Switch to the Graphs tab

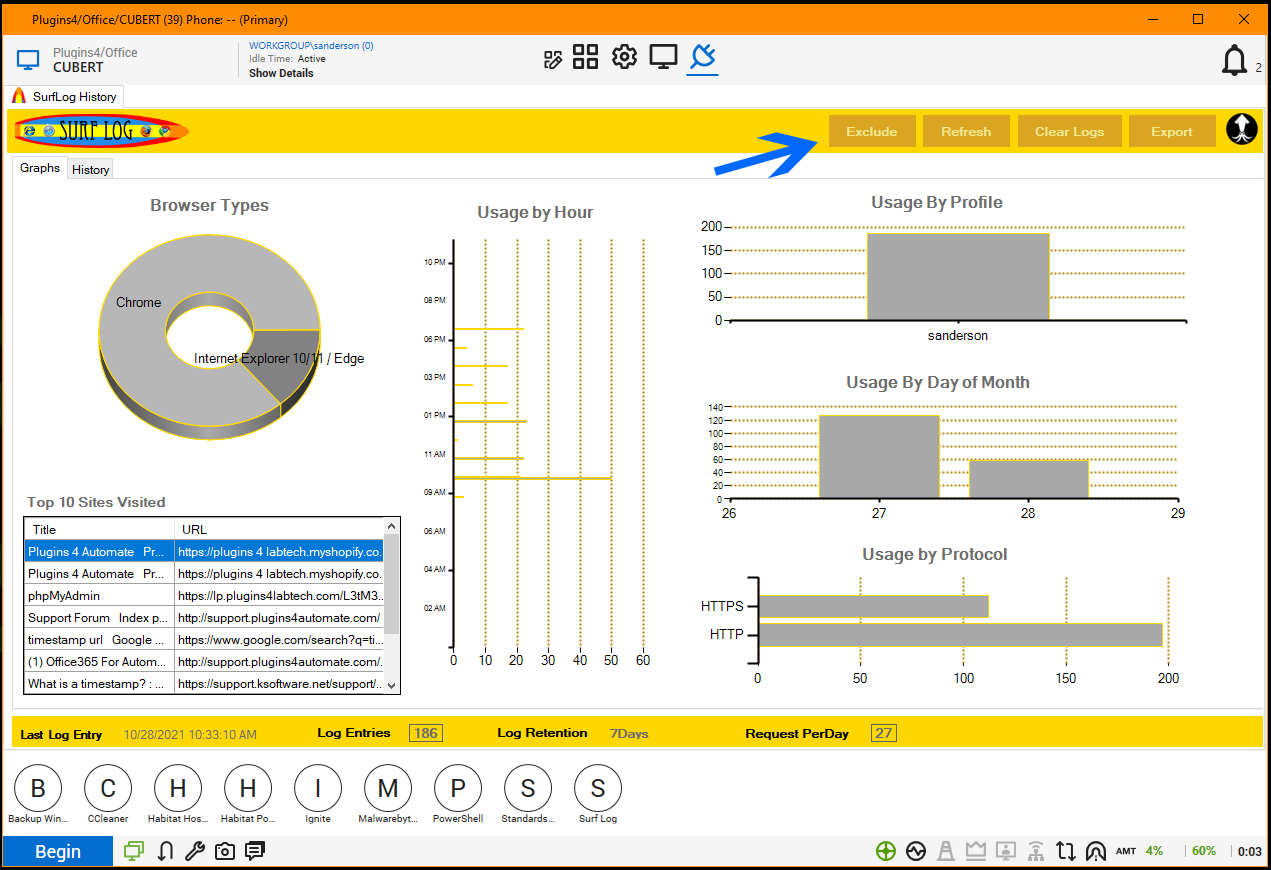coord(40,168)
